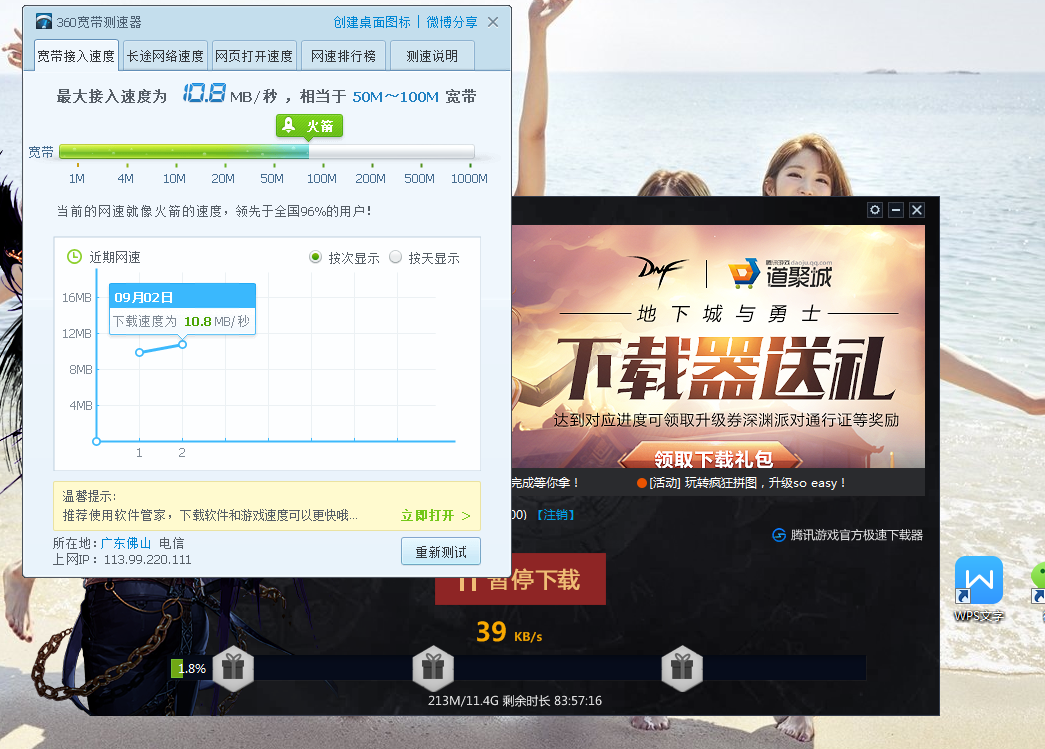Click the middle gift box on progress bar
This screenshot has height=749, width=1045.
coord(433,667)
